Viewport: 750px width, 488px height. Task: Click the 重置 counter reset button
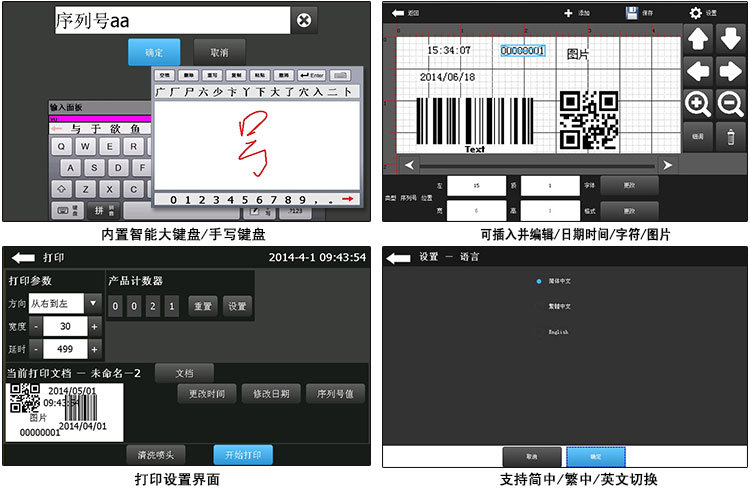[x=203, y=306]
